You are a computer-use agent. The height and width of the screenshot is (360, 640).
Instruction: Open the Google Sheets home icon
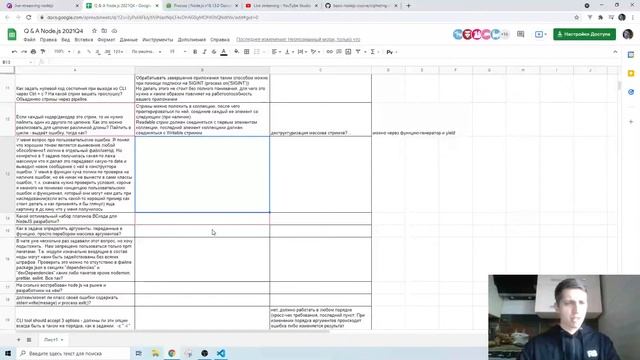pyautogui.click(x=12, y=34)
